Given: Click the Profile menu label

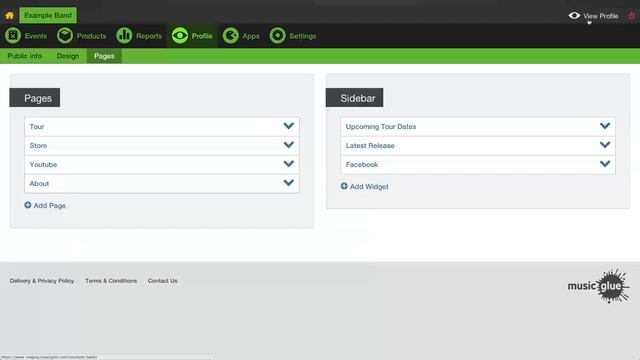Looking at the screenshot, I should [x=202, y=36].
